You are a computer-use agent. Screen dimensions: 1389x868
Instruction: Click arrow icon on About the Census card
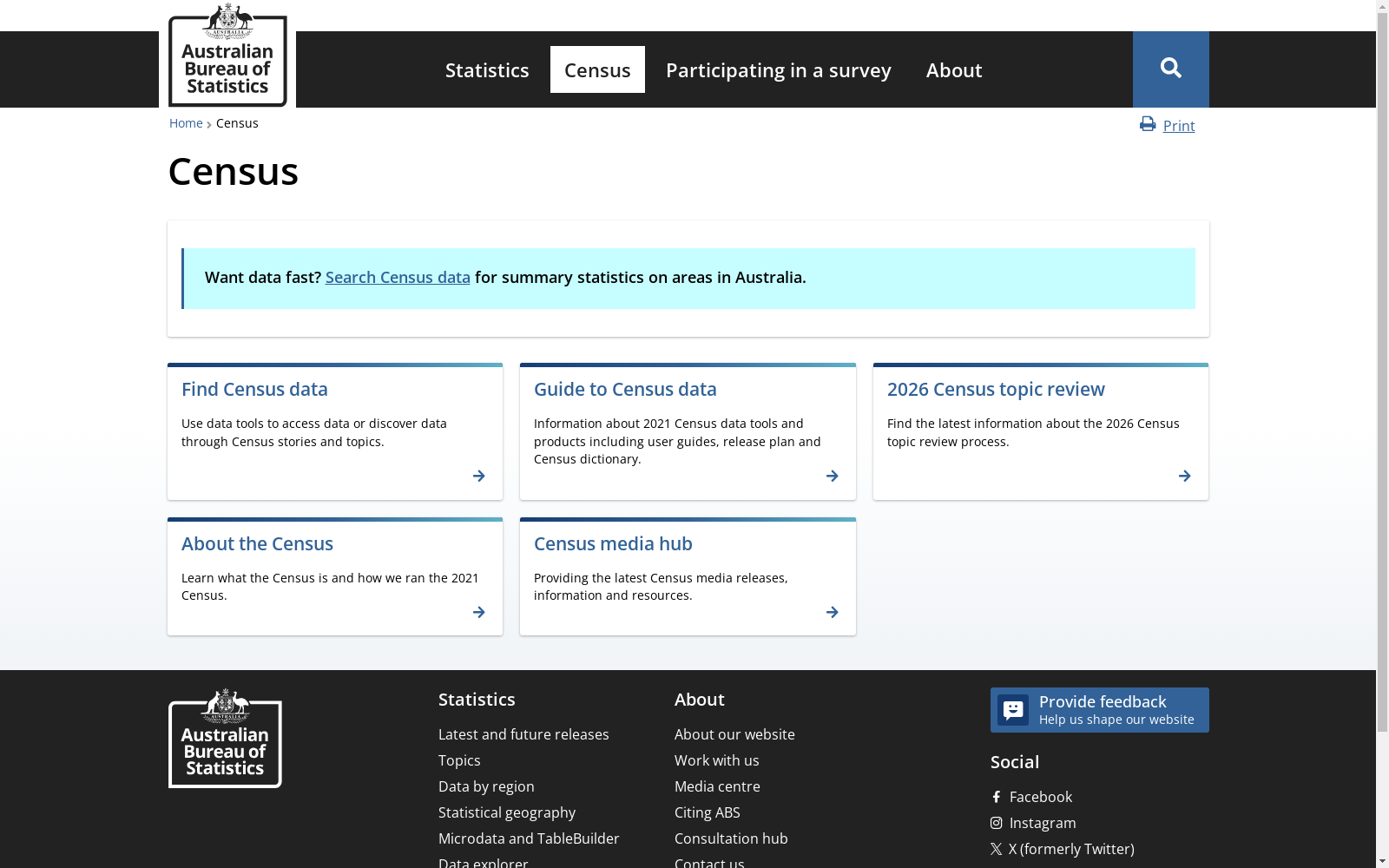(x=479, y=612)
